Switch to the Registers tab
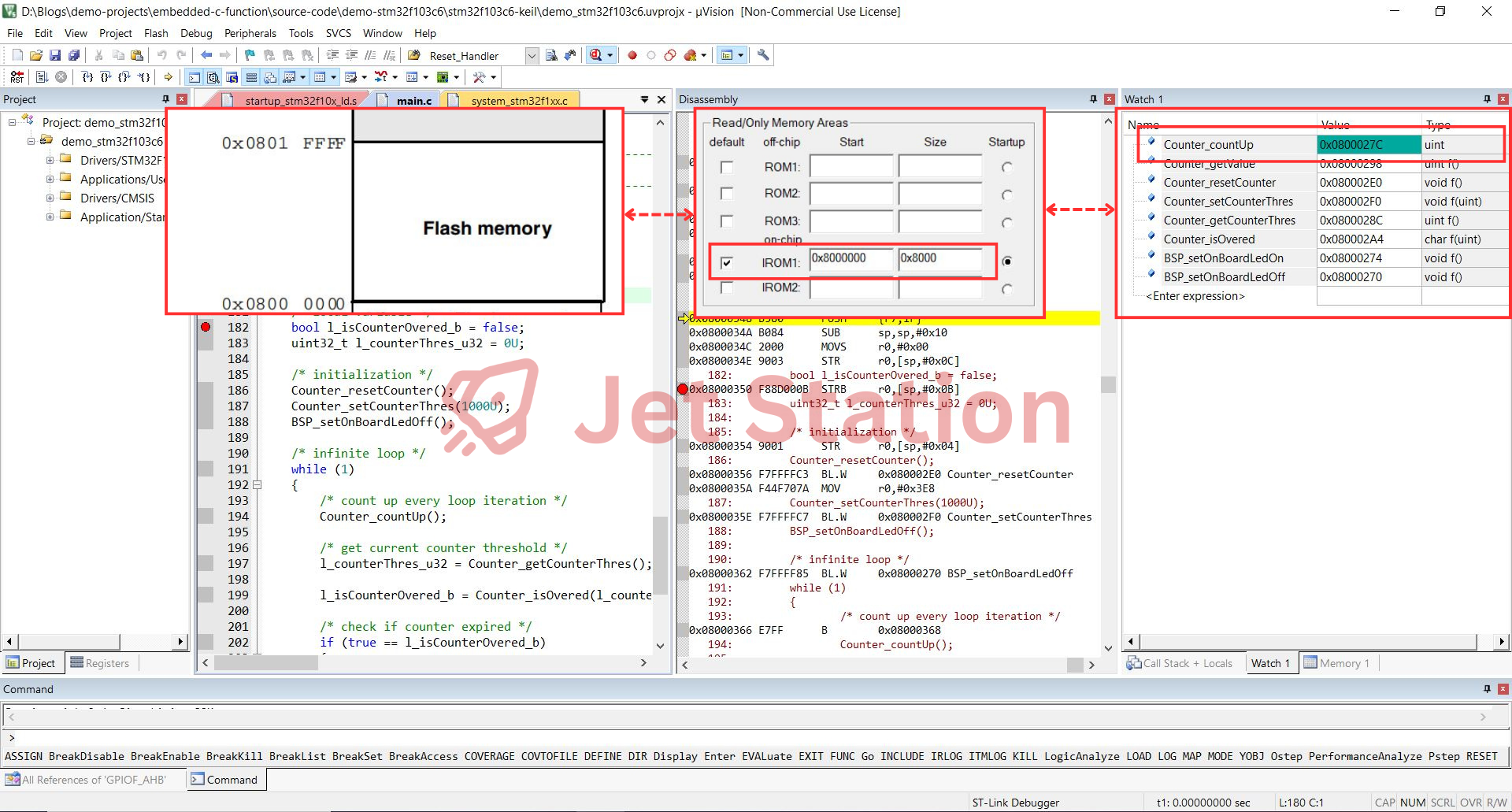Image resolution: width=1512 pixels, height=812 pixels. [x=99, y=663]
